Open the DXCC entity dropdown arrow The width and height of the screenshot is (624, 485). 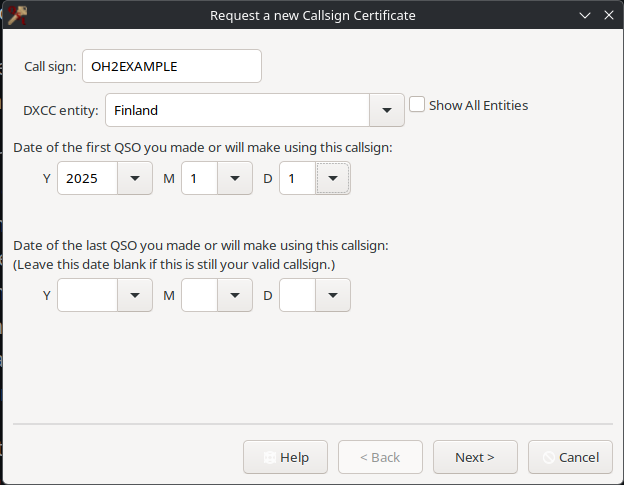pyautogui.click(x=386, y=110)
